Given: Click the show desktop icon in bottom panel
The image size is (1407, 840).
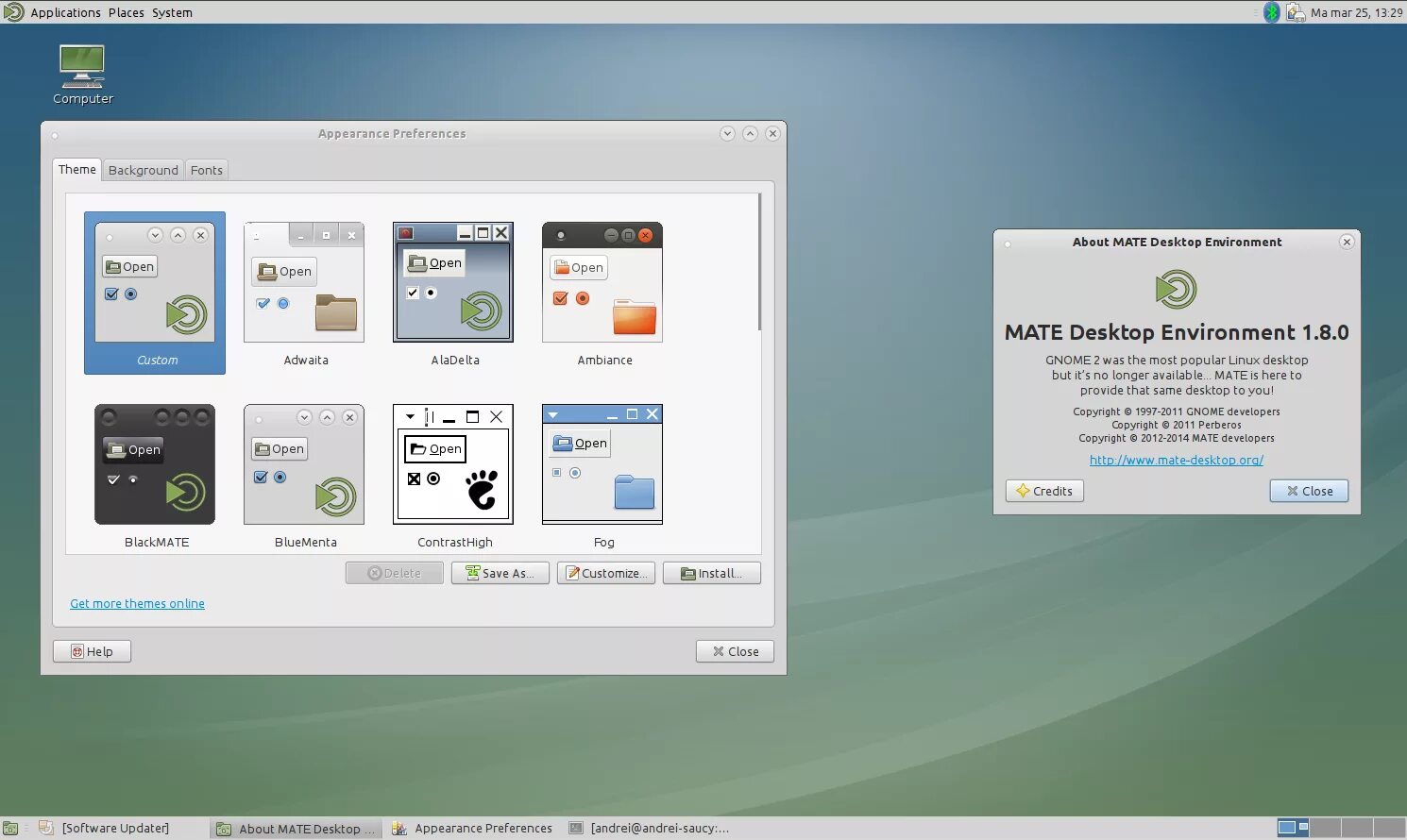Looking at the screenshot, I should click(x=10, y=828).
